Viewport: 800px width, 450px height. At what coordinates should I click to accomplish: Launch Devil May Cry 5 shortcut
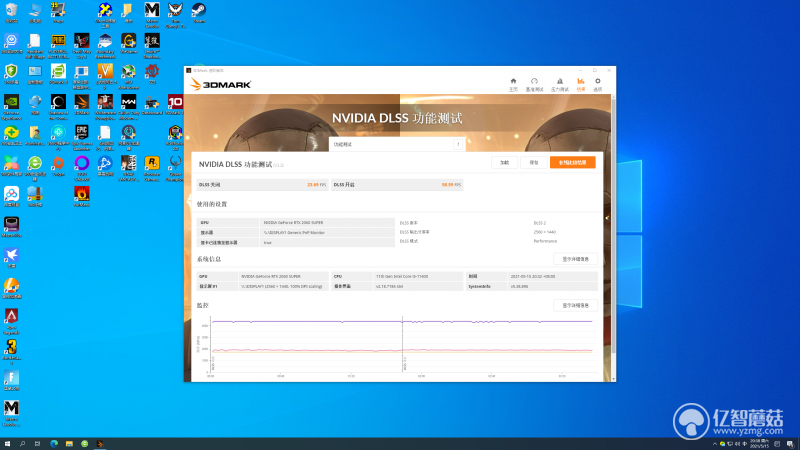coord(82,45)
